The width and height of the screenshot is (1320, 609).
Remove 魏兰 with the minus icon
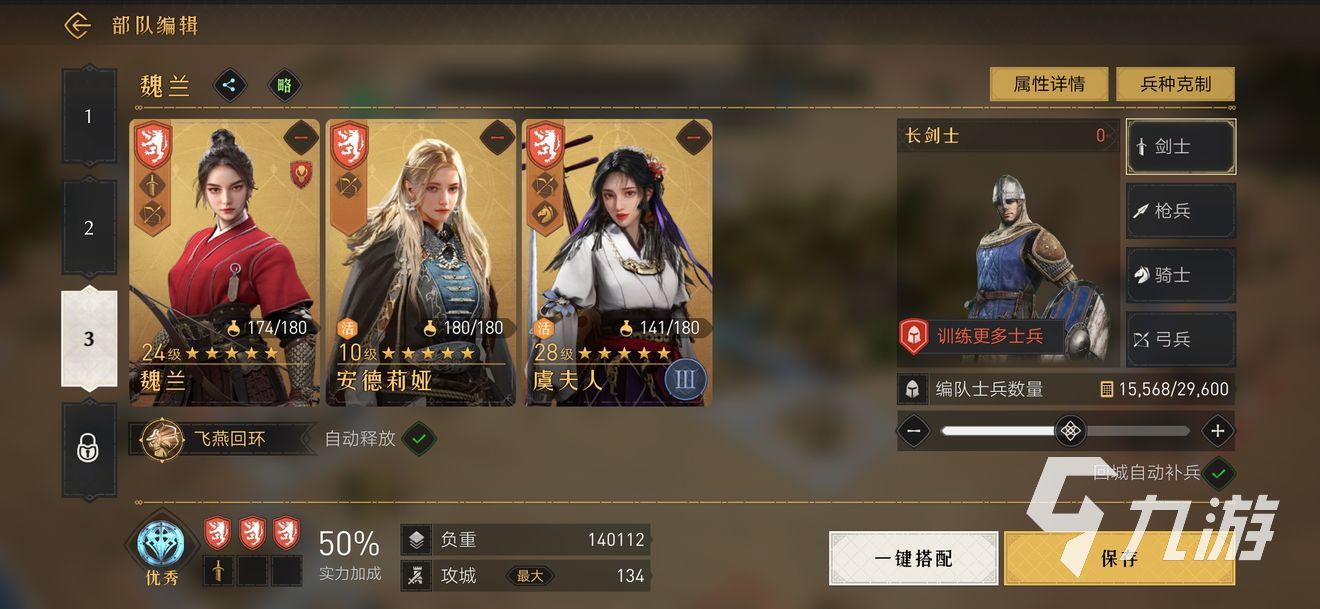[x=300, y=138]
